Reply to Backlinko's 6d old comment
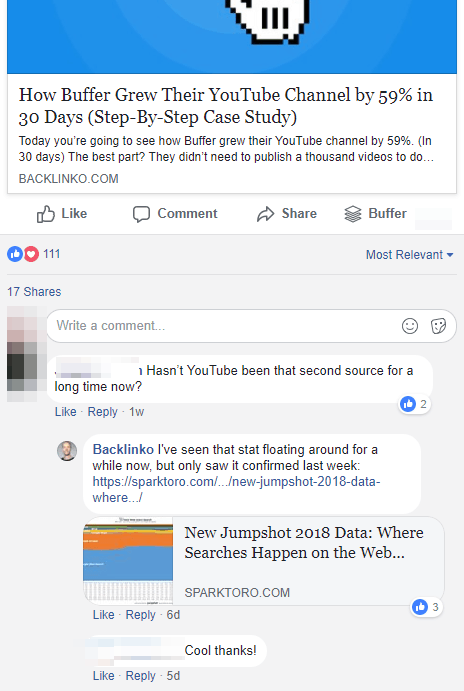 pos(141,615)
